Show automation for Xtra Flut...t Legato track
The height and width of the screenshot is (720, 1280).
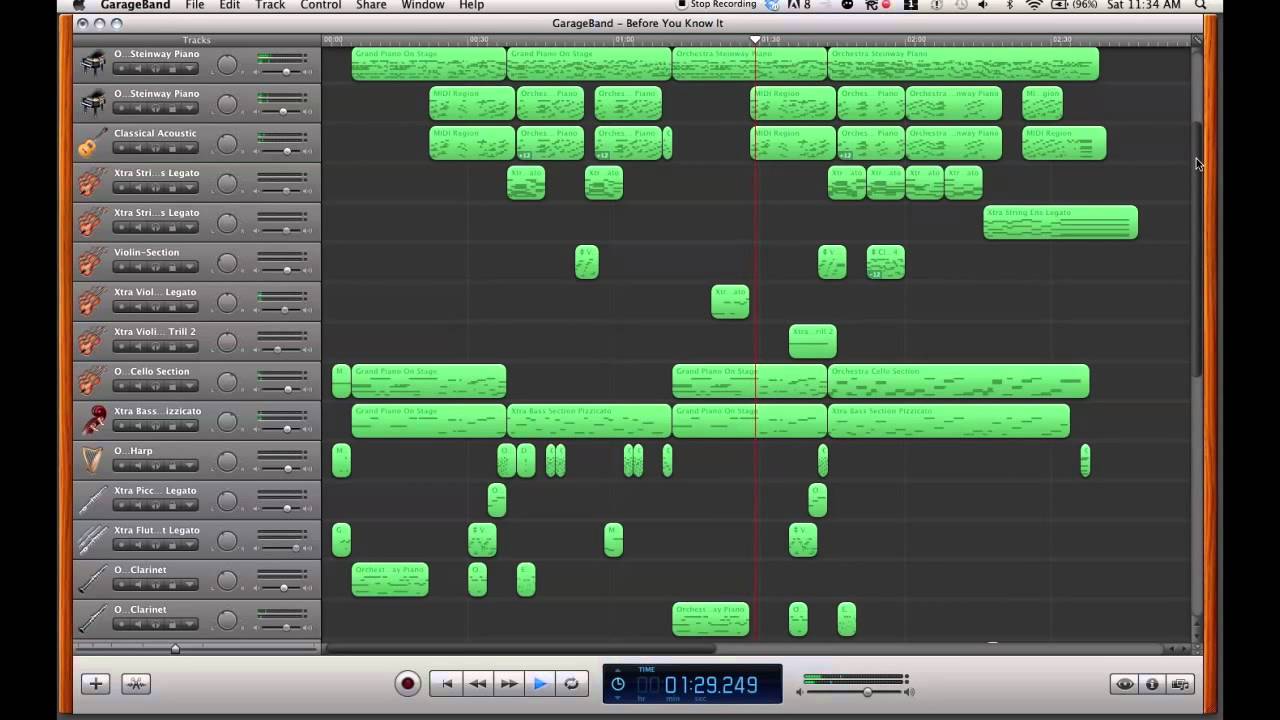[189, 545]
